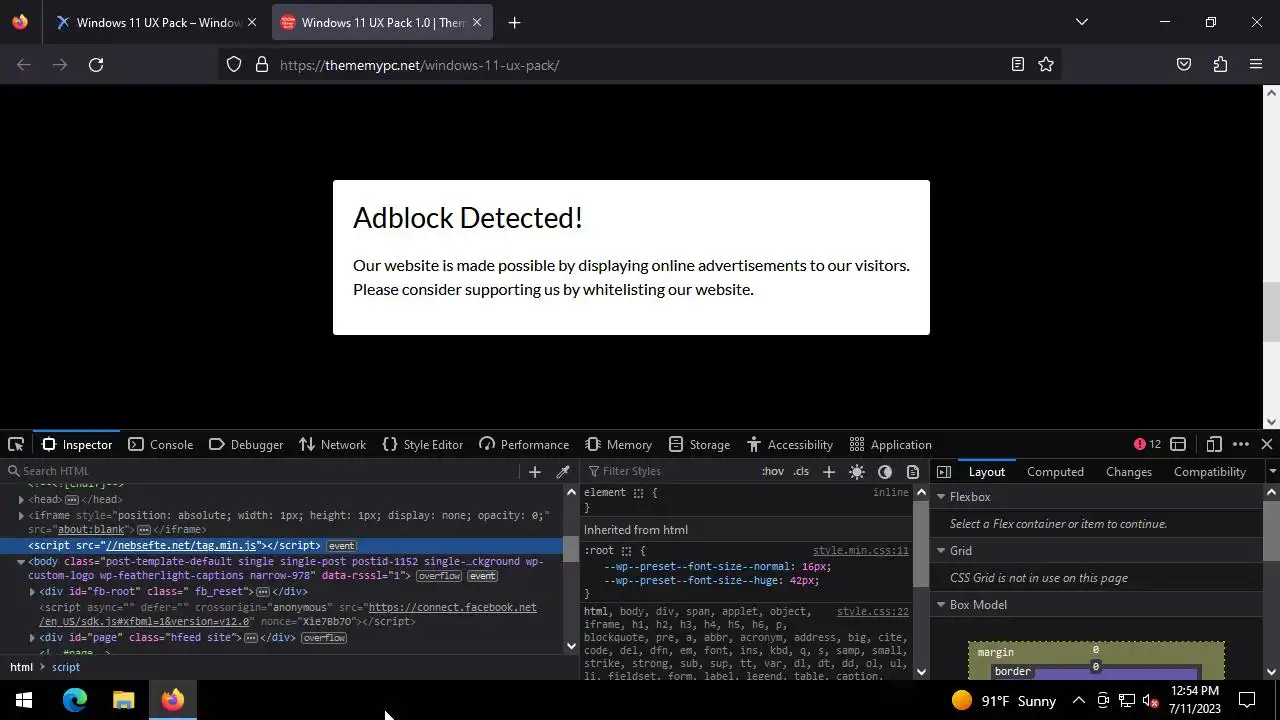Viewport: 1280px width, 720px height.
Task: Open the Memory tab
Action: [618, 444]
